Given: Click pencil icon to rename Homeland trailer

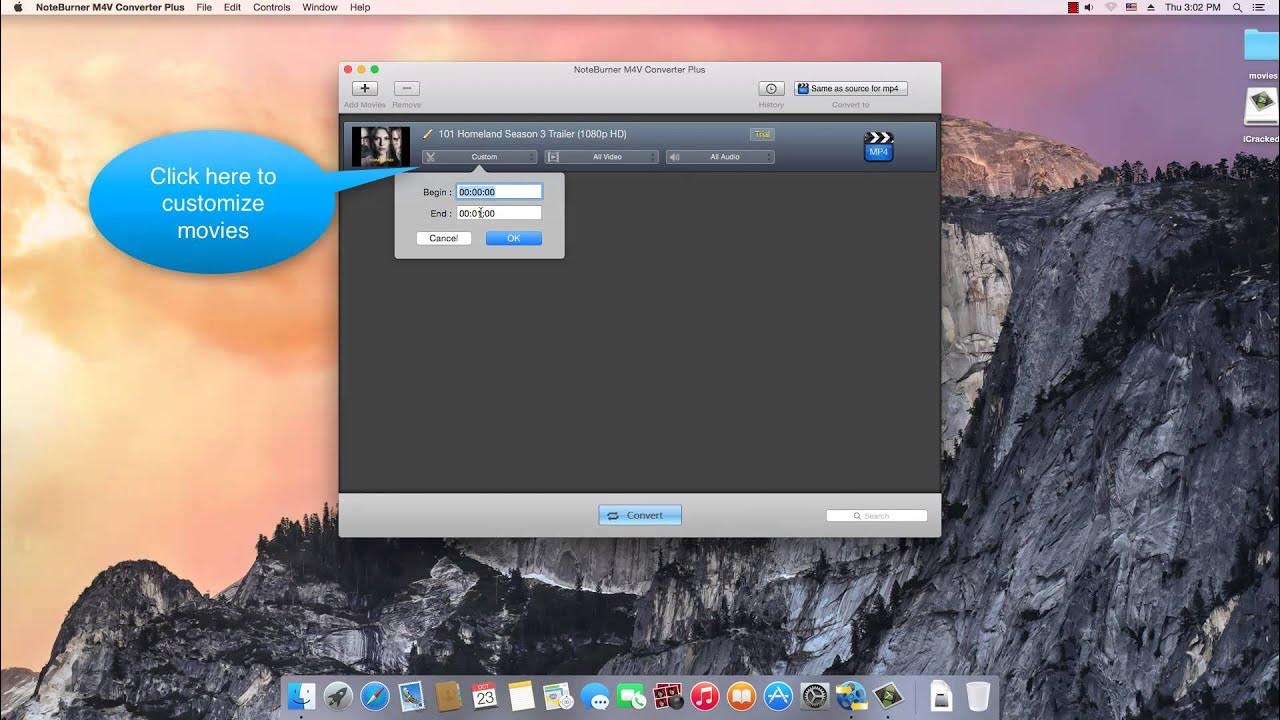Looking at the screenshot, I should click(x=428, y=134).
